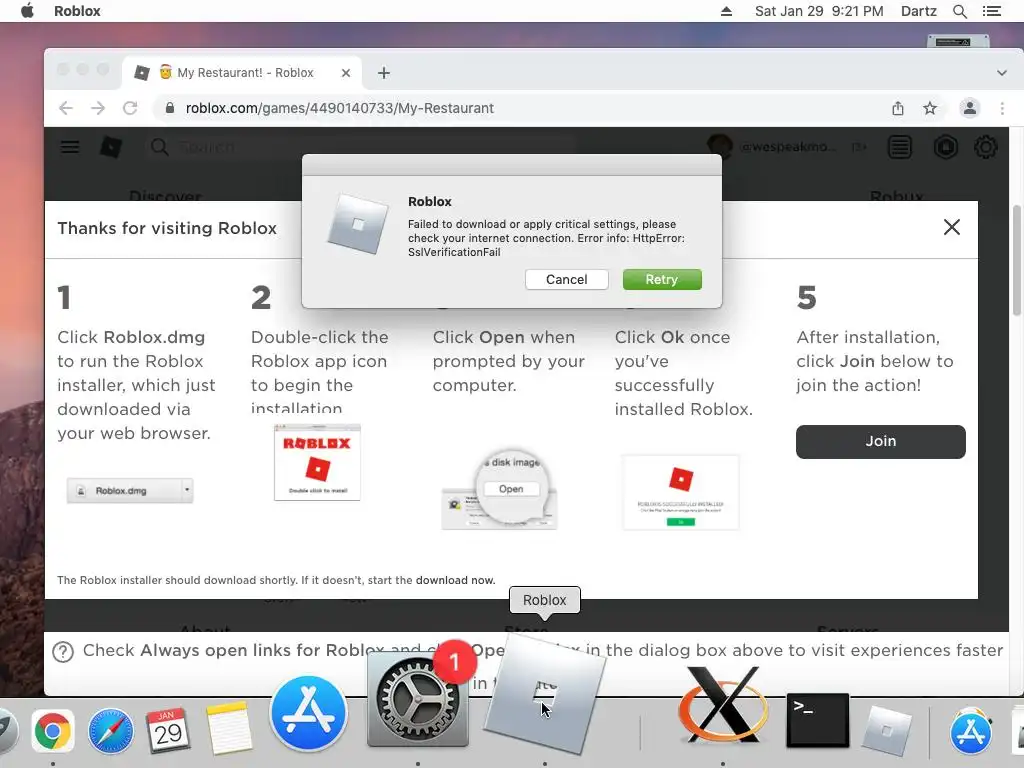
Task: Go back in browser
Action: (65, 108)
